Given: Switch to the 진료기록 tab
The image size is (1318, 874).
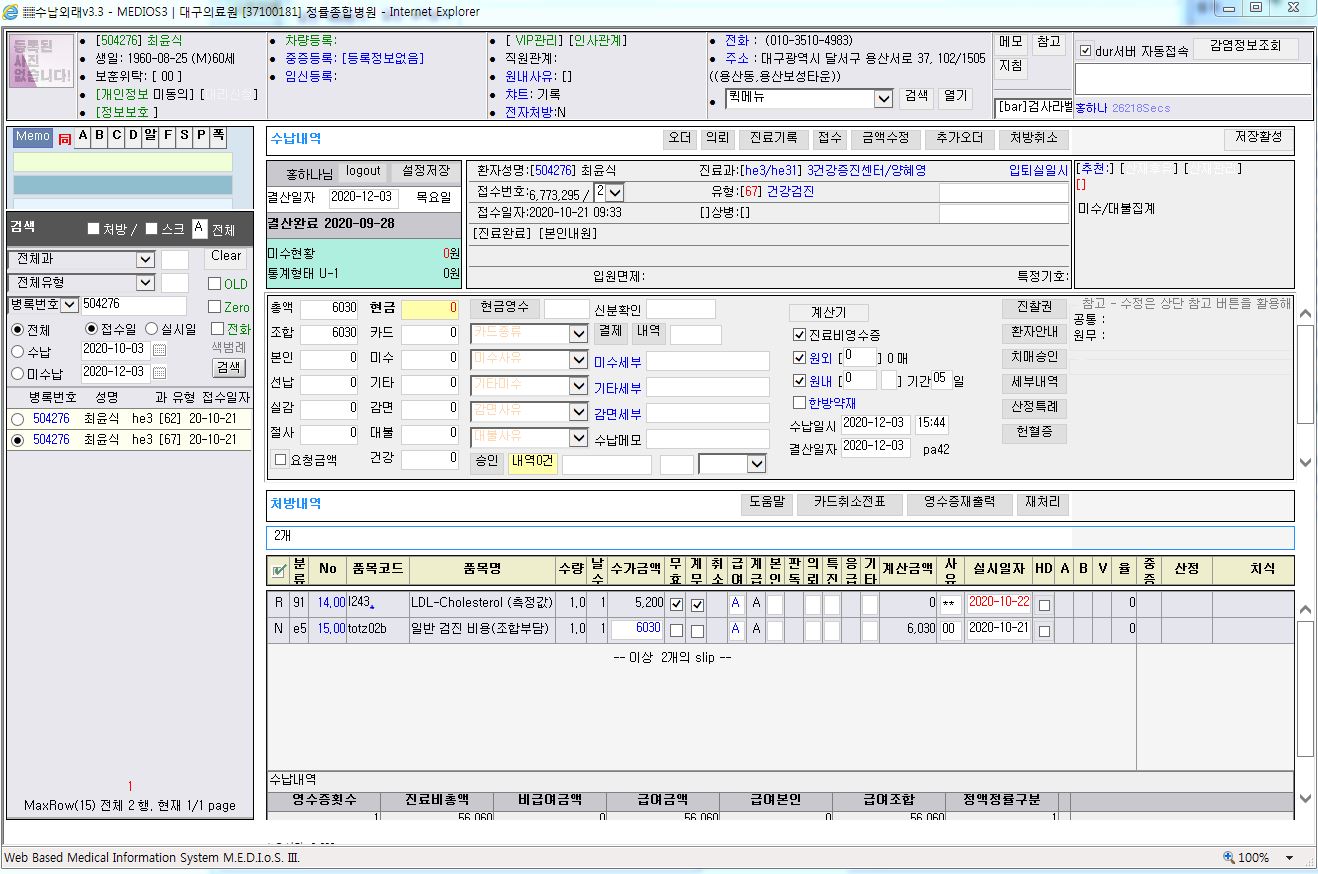Looking at the screenshot, I should (774, 139).
